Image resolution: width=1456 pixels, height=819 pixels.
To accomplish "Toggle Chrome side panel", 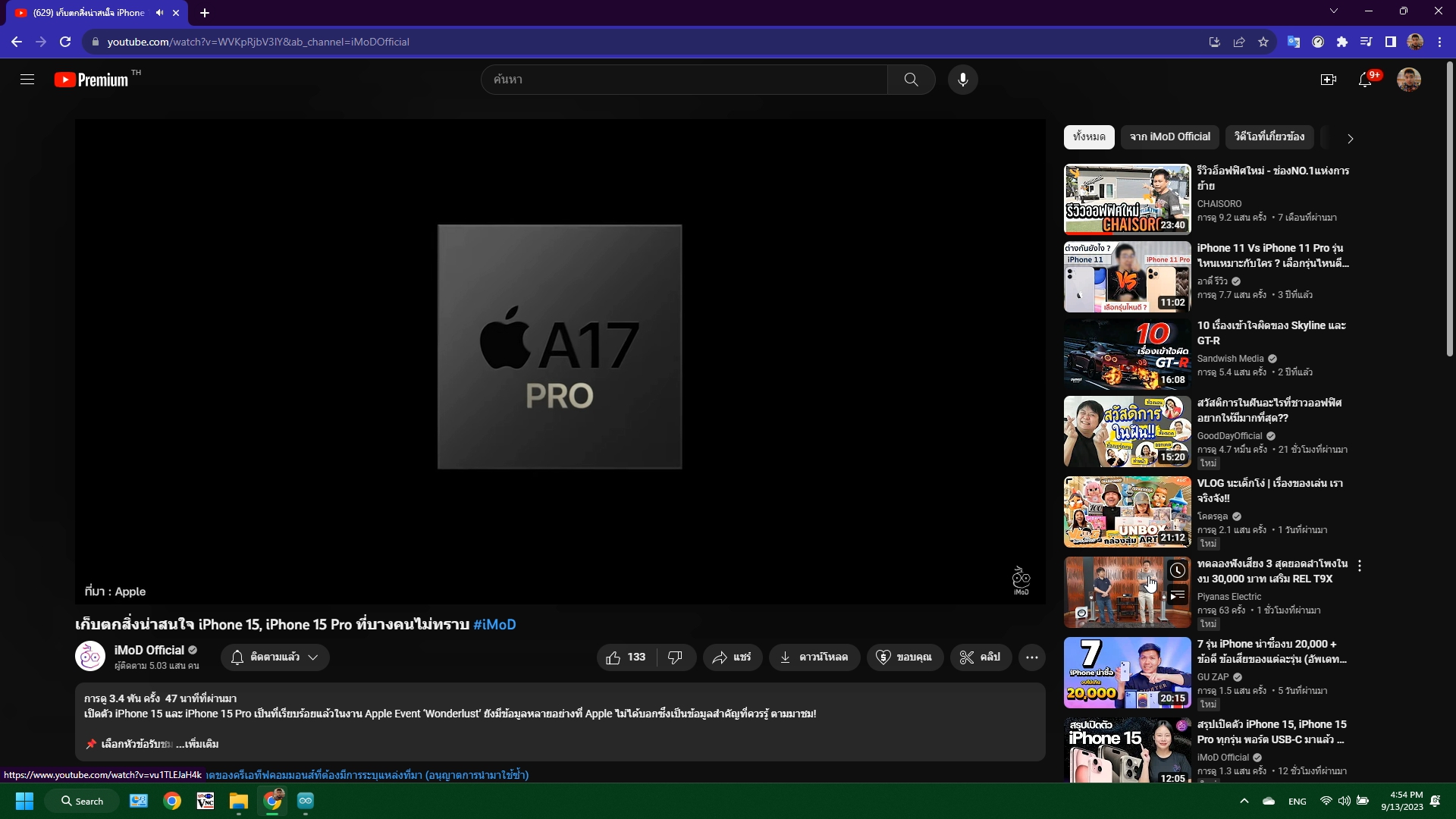I will click(1390, 42).
